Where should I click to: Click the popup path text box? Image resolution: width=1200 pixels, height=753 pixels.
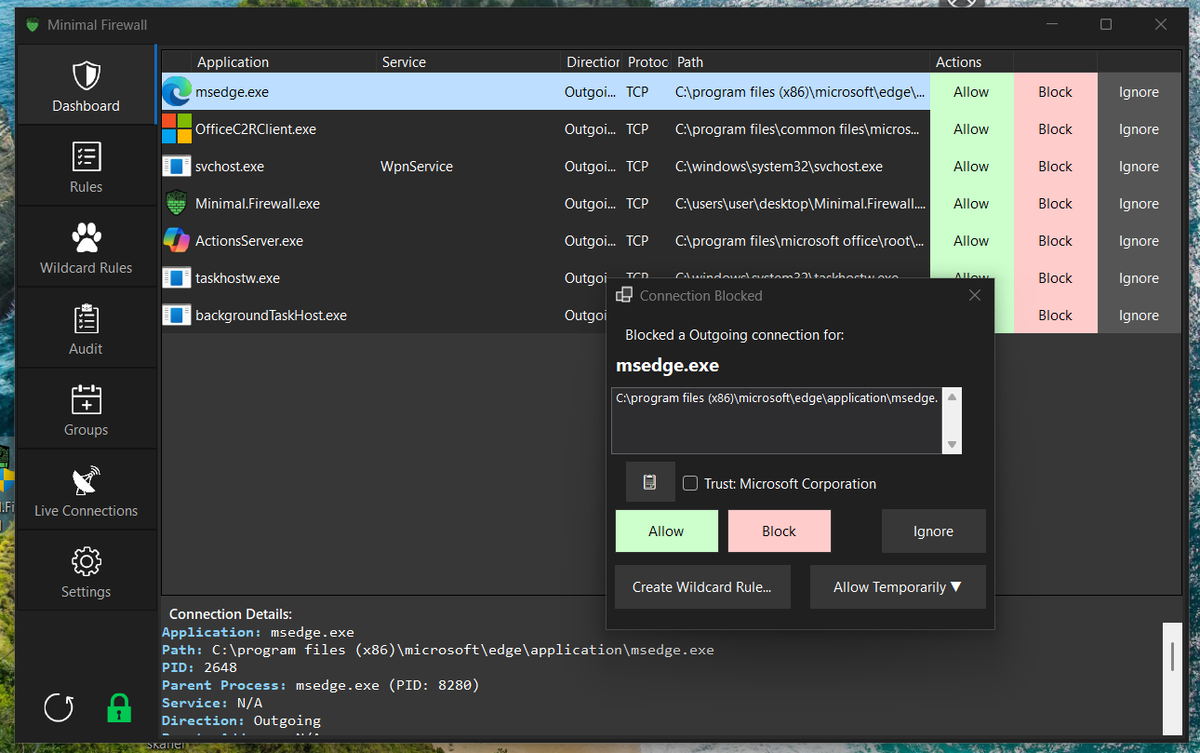tap(778, 420)
